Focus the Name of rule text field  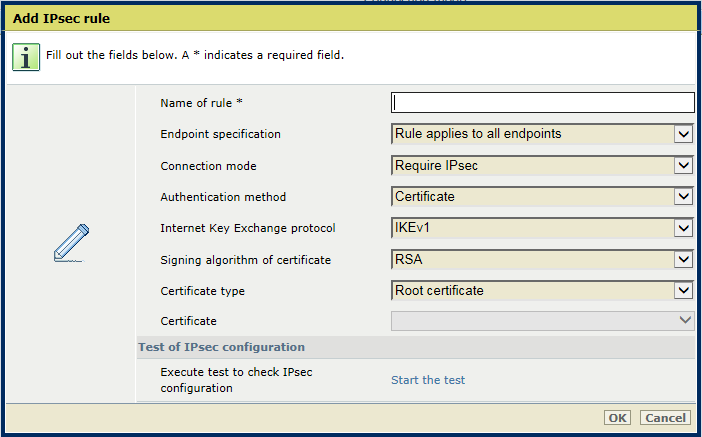543,103
